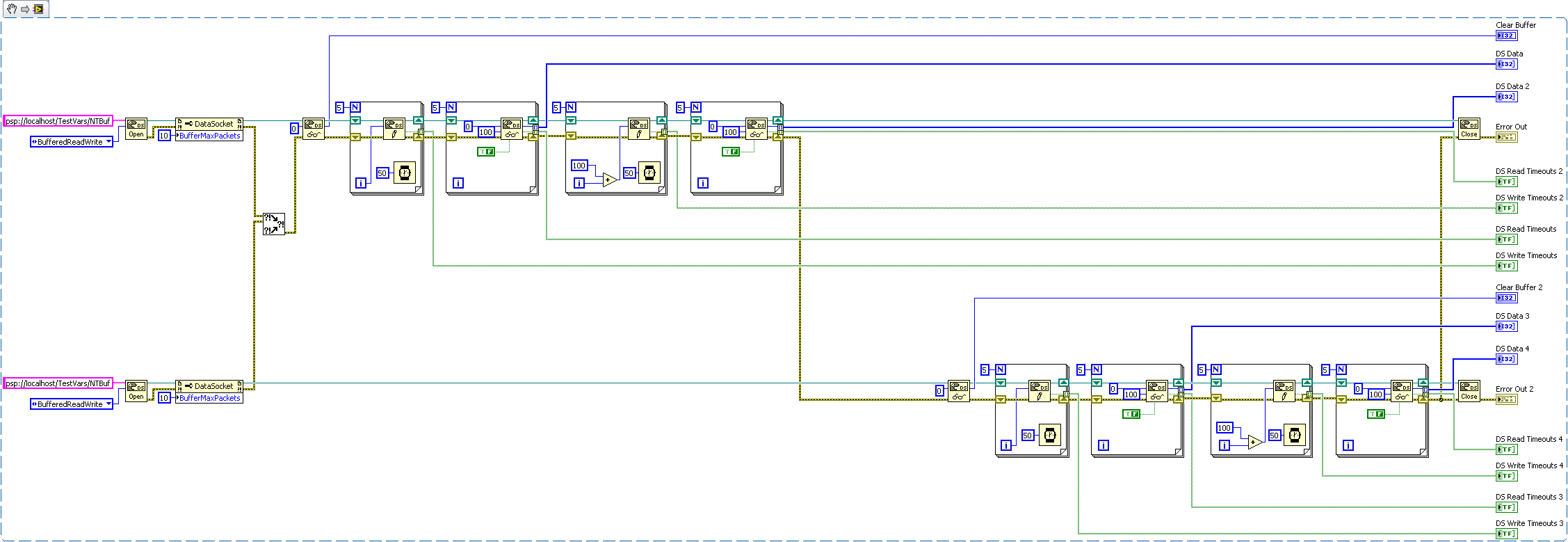Select the DataSocket Open node in the bottom chain

tap(136, 391)
